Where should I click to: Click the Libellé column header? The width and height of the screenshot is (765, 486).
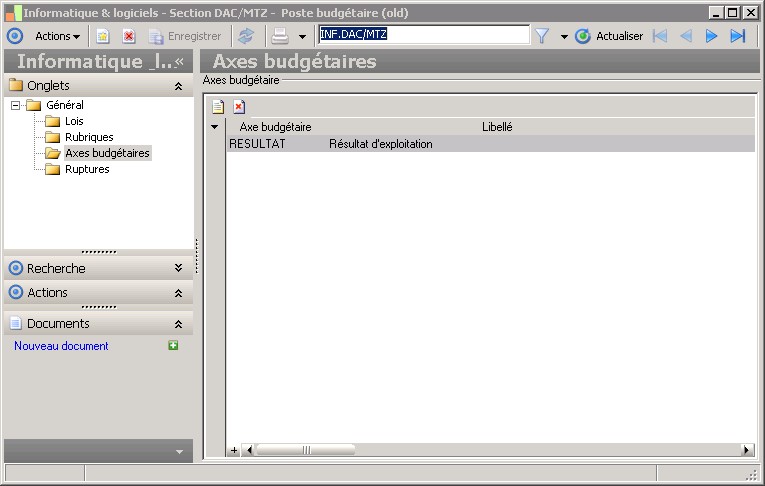tap(497, 127)
